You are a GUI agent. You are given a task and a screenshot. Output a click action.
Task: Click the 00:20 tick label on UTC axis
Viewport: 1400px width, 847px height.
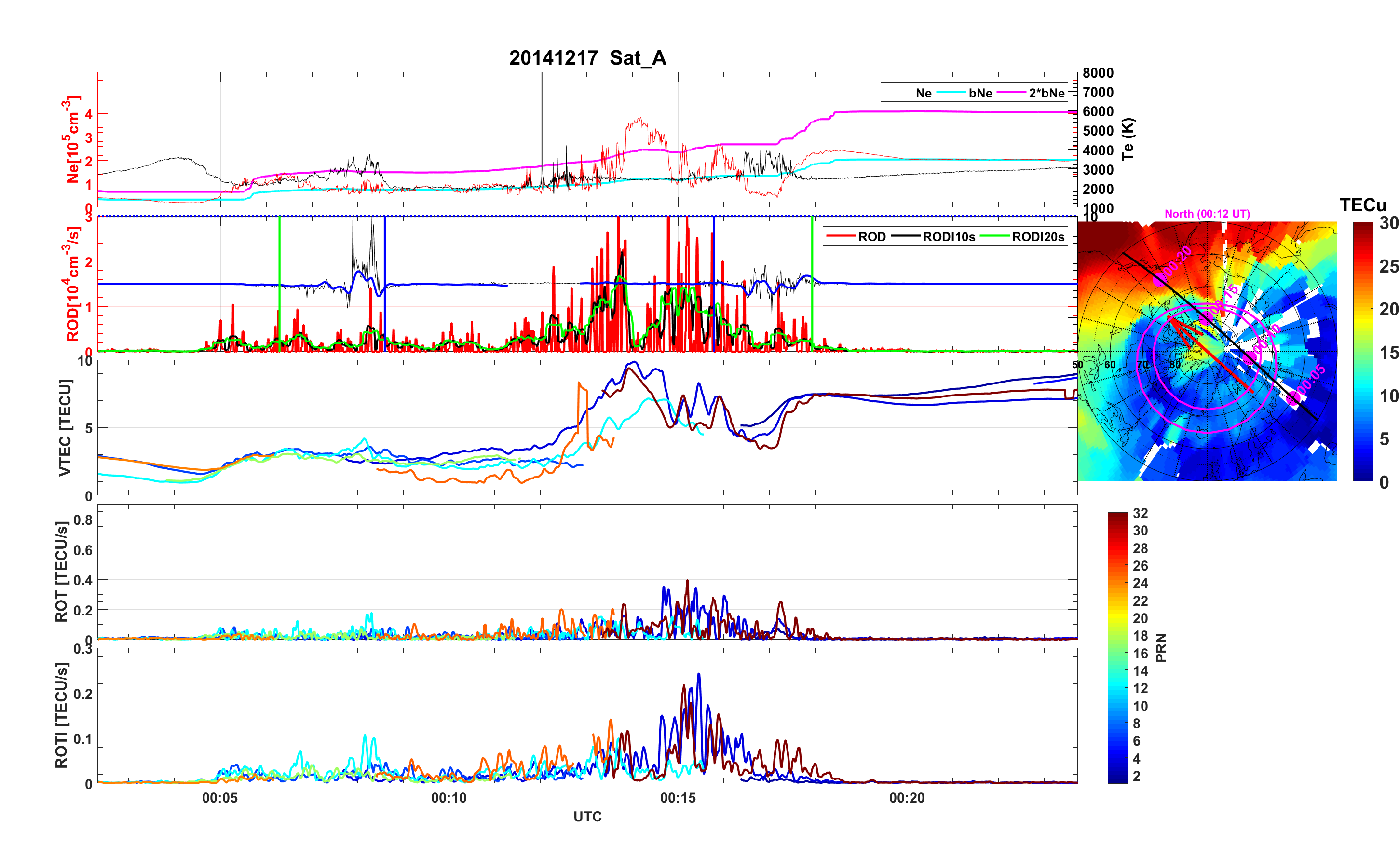click(907, 798)
